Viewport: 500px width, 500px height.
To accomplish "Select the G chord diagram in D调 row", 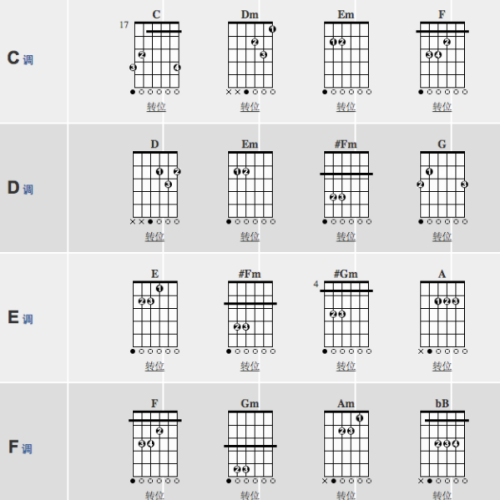I will pos(442,183).
